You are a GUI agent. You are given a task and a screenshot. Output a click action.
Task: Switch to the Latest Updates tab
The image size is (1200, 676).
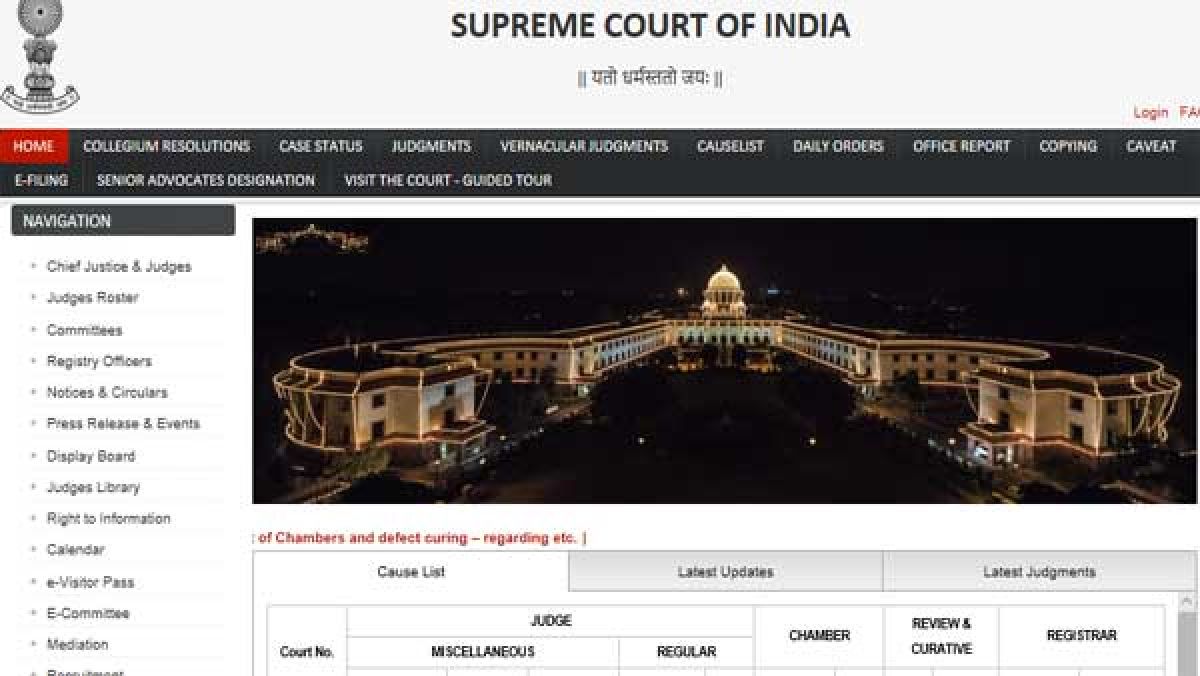pyautogui.click(x=726, y=572)
